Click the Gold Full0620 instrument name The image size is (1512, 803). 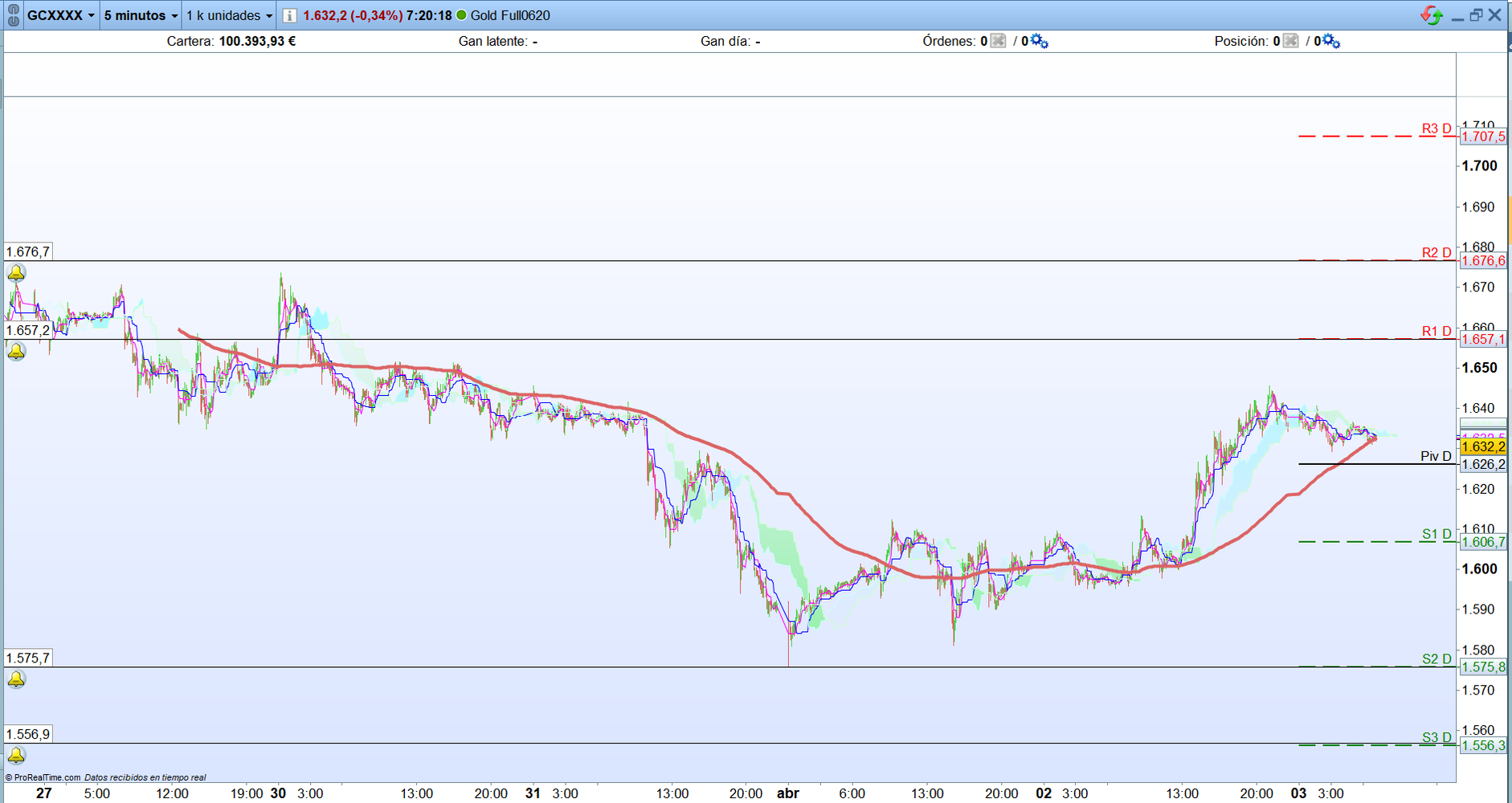pos(510,15)
